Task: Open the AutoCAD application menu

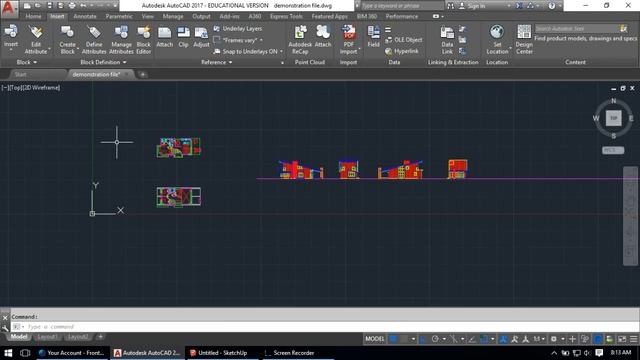Action: pyautogui.click(x=9, y=8)
